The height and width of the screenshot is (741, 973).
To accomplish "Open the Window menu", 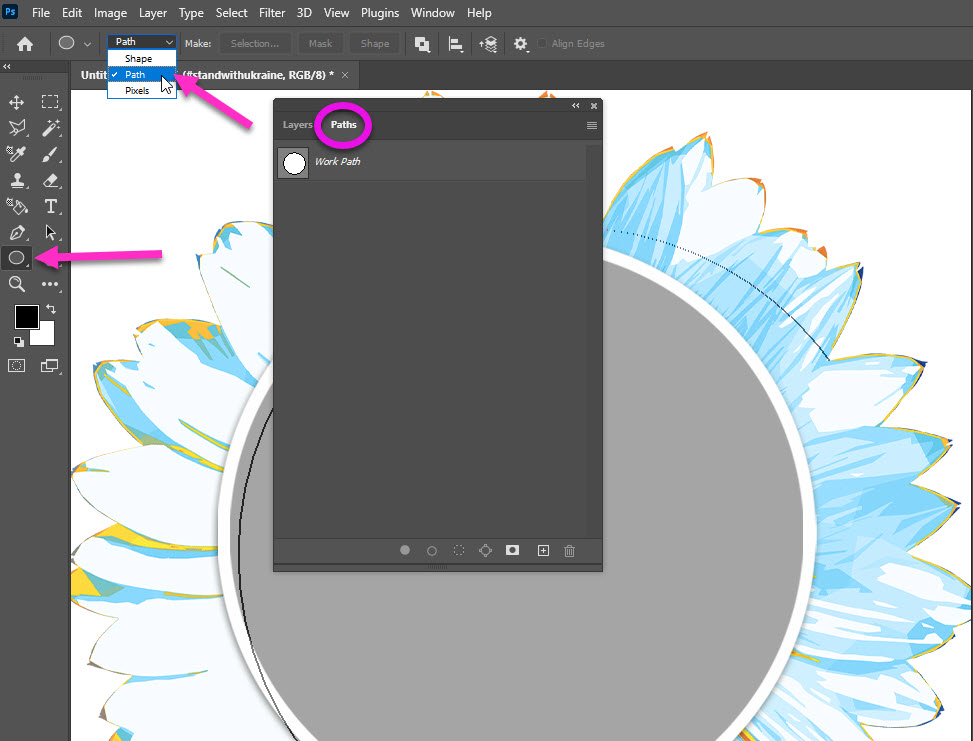I will coord(433,12).
